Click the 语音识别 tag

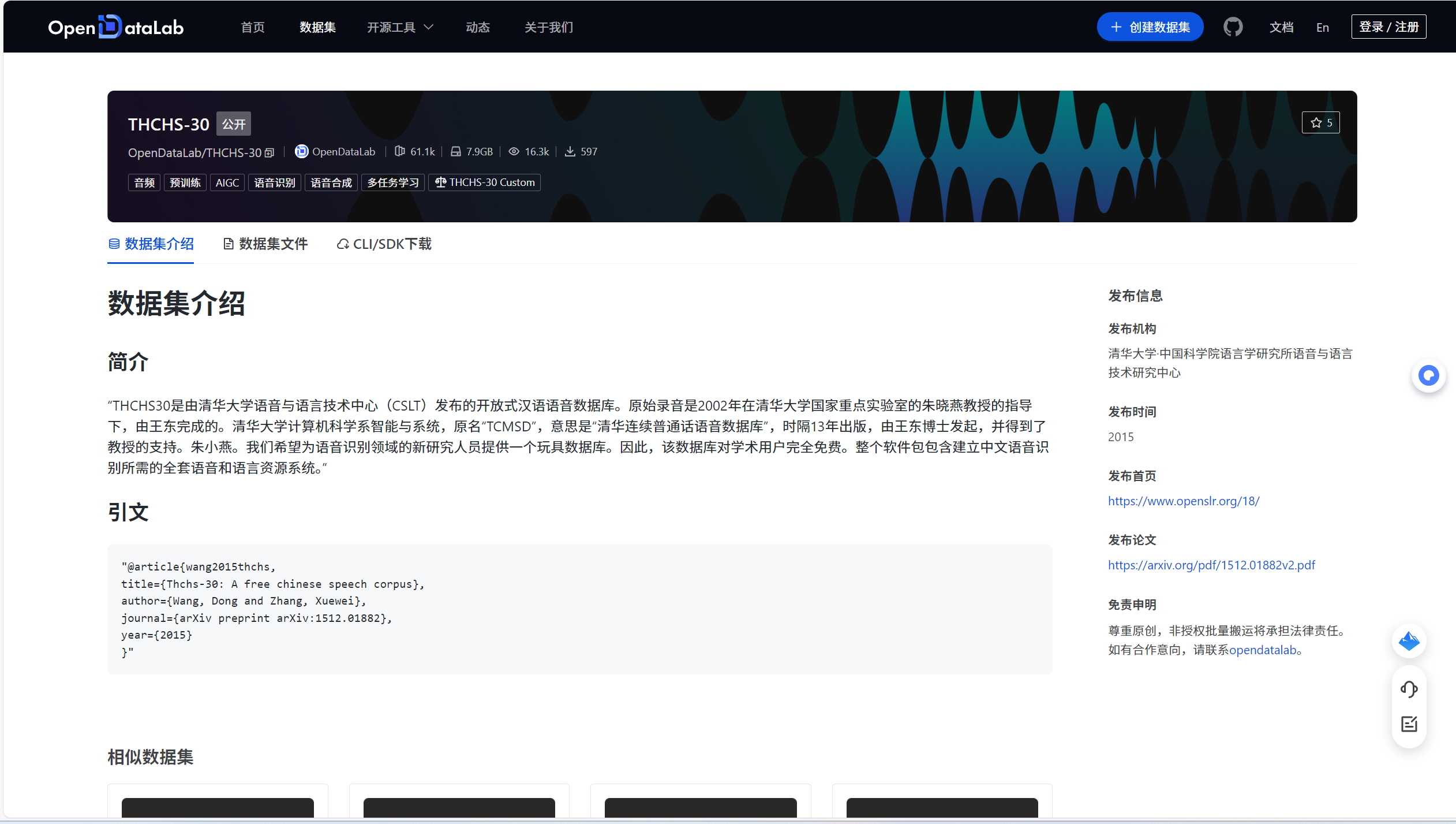click(x=274, y=182)
